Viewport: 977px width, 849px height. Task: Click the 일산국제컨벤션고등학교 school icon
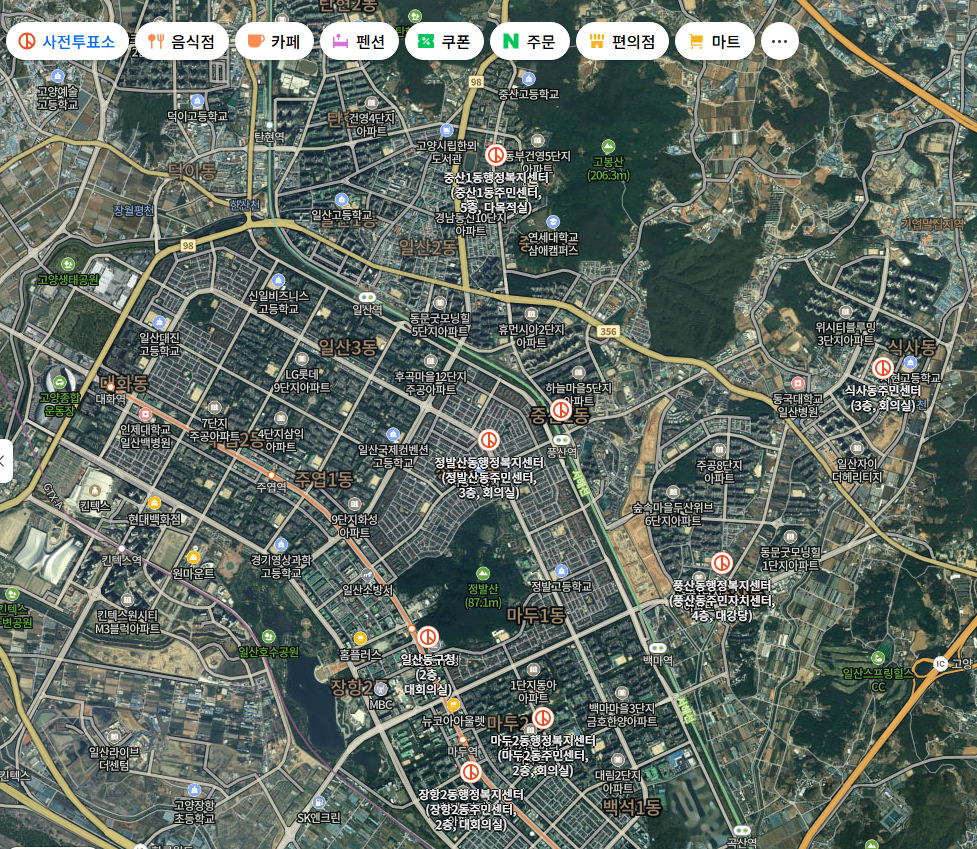[393, 434]
